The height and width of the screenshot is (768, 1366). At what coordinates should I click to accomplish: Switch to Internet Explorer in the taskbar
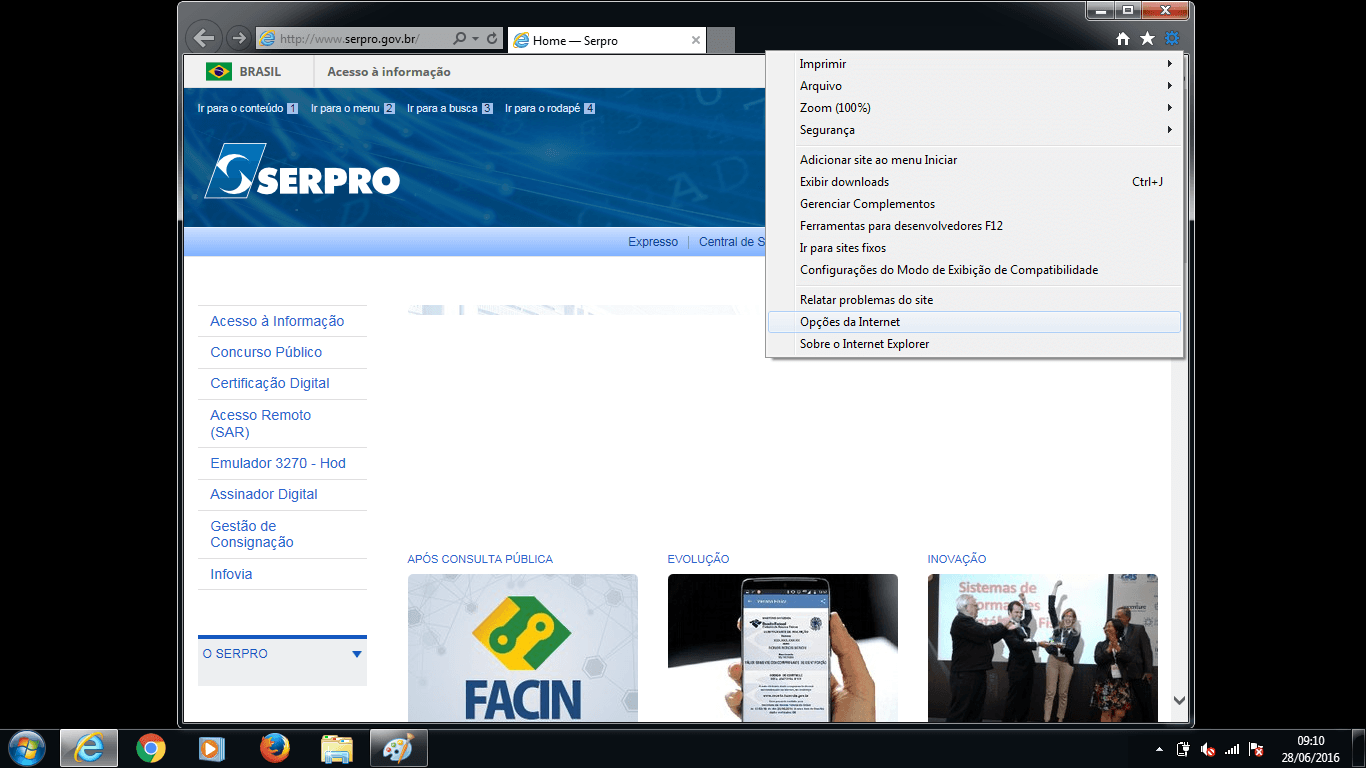click(x=89, y=748)
